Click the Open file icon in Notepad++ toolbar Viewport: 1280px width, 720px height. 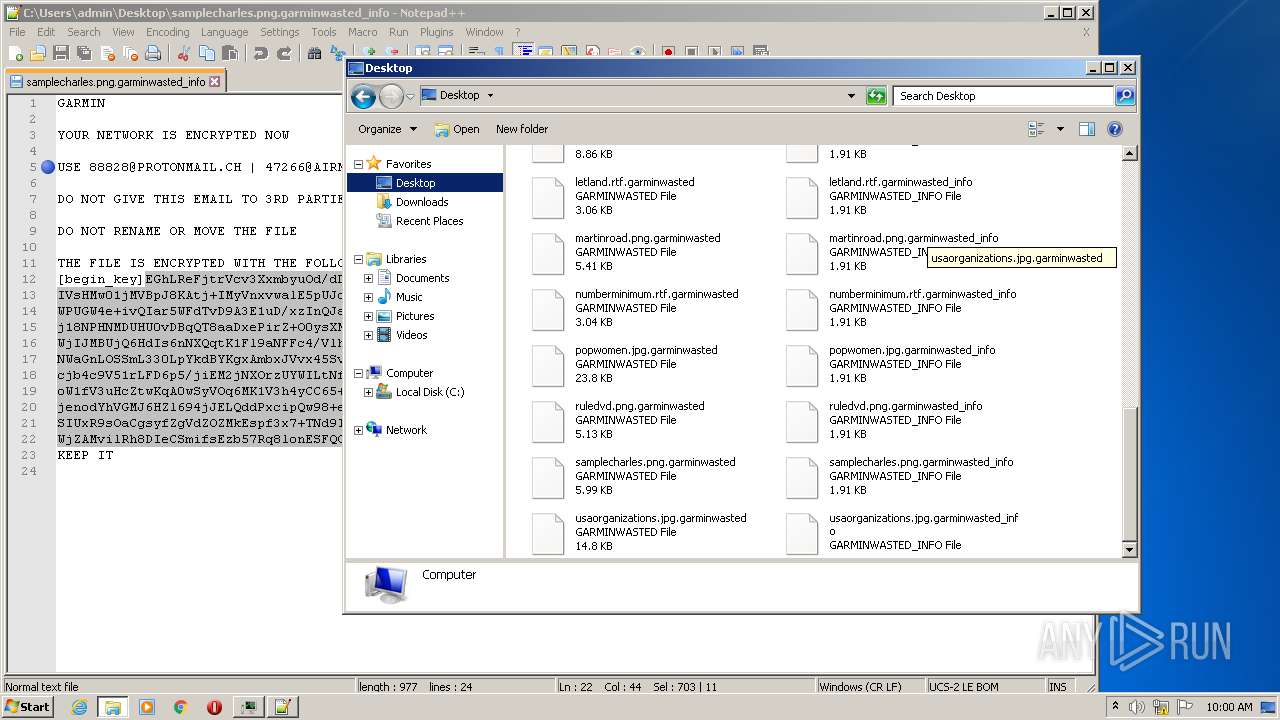[38, 53]
